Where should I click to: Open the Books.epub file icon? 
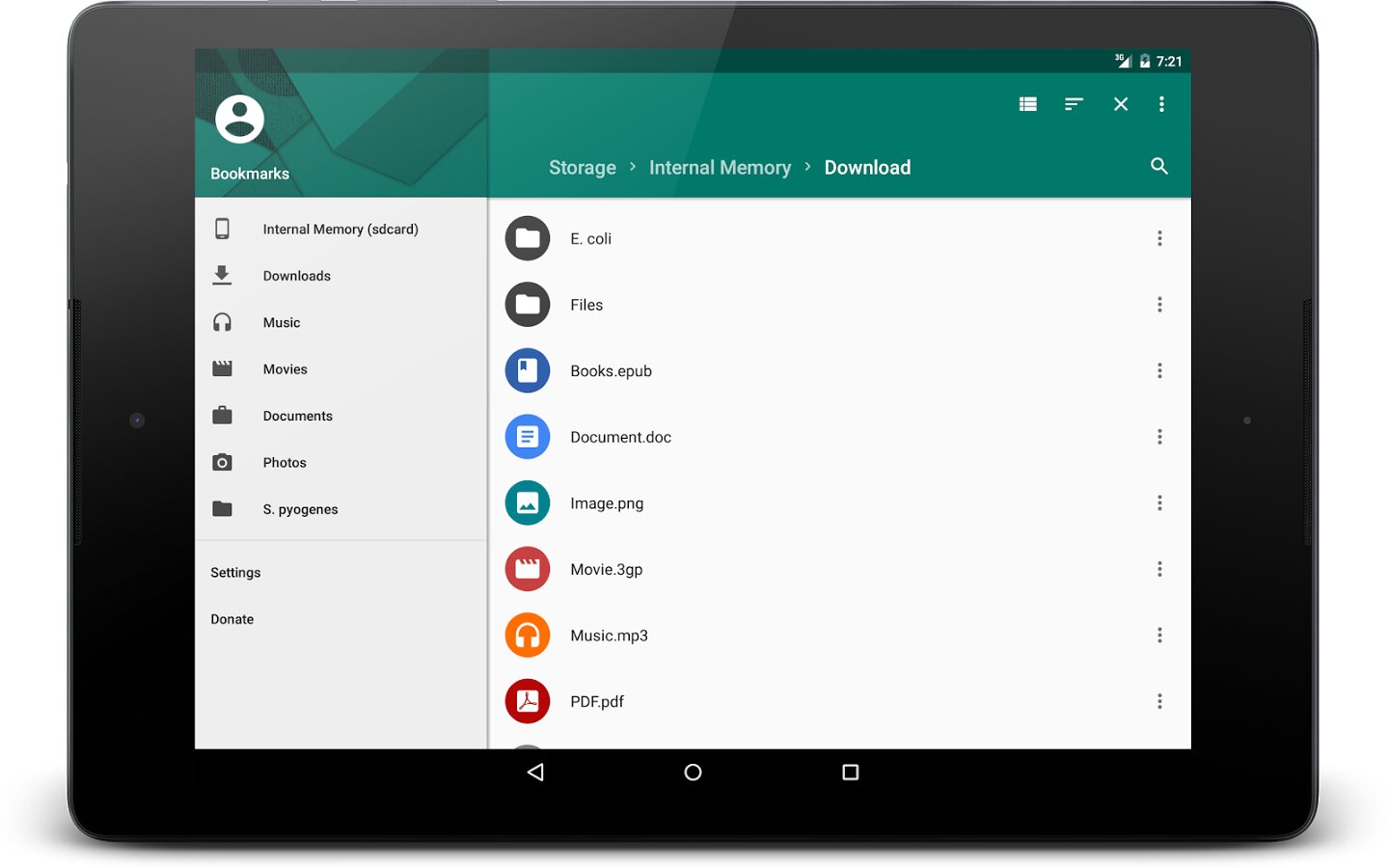tap(528, 370)
